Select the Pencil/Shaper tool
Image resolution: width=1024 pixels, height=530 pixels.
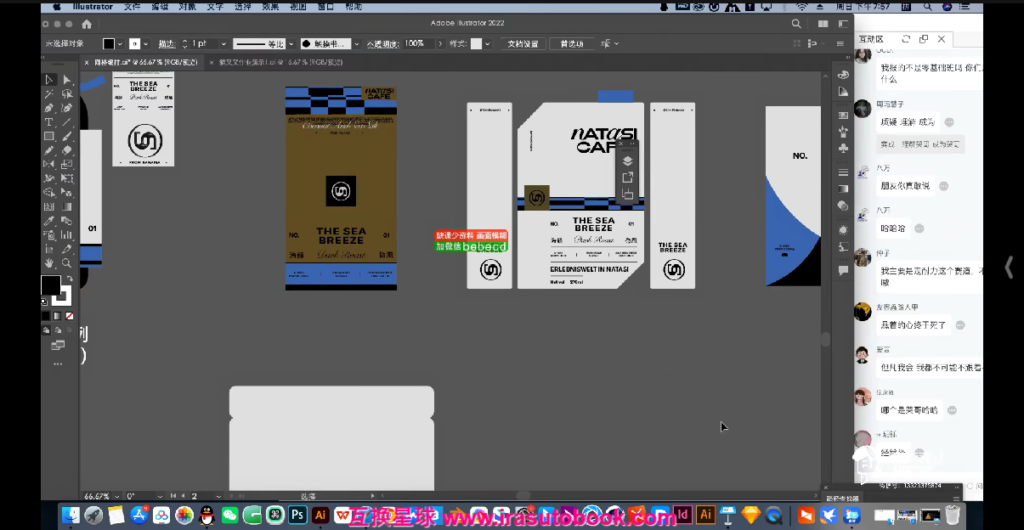[49, 150]
